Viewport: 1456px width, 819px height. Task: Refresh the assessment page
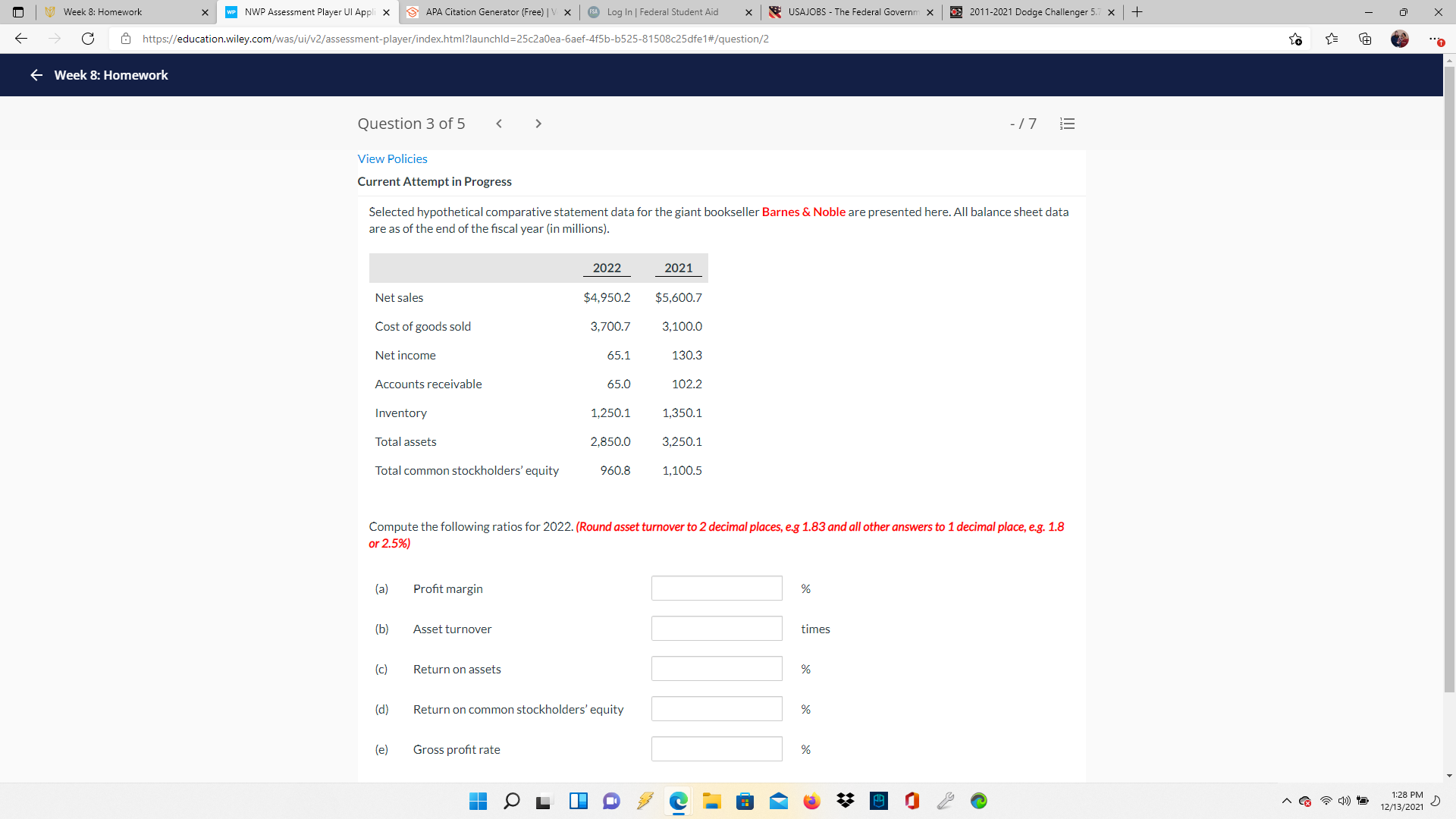(88, 39)
